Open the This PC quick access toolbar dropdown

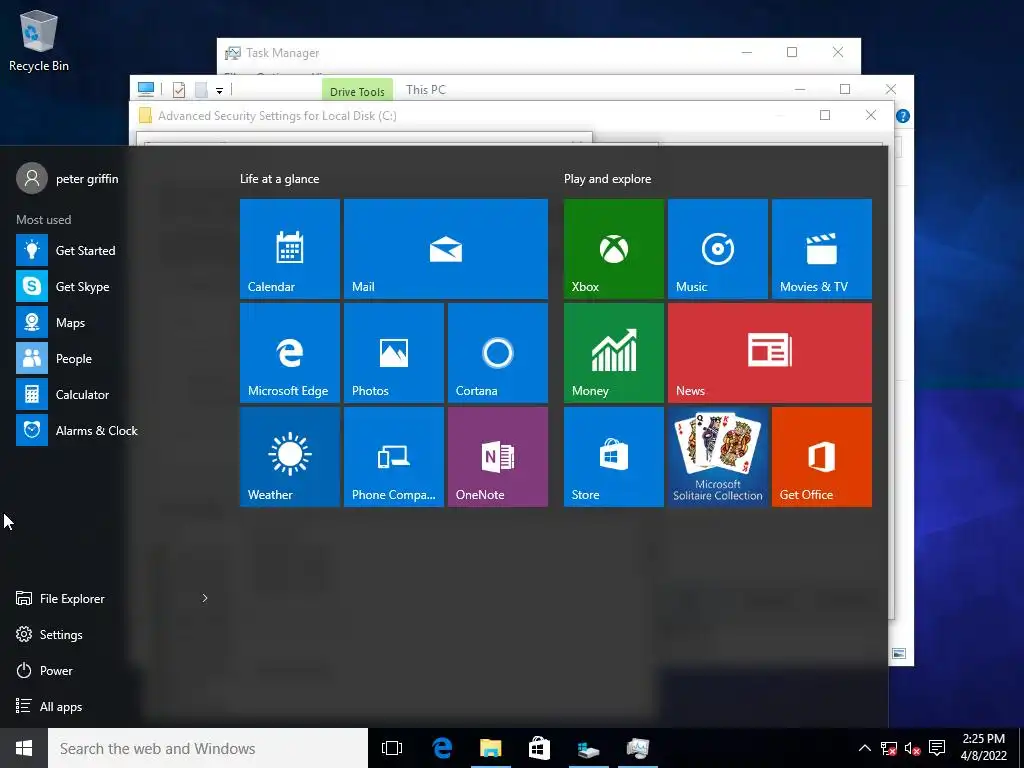[219, 91]
